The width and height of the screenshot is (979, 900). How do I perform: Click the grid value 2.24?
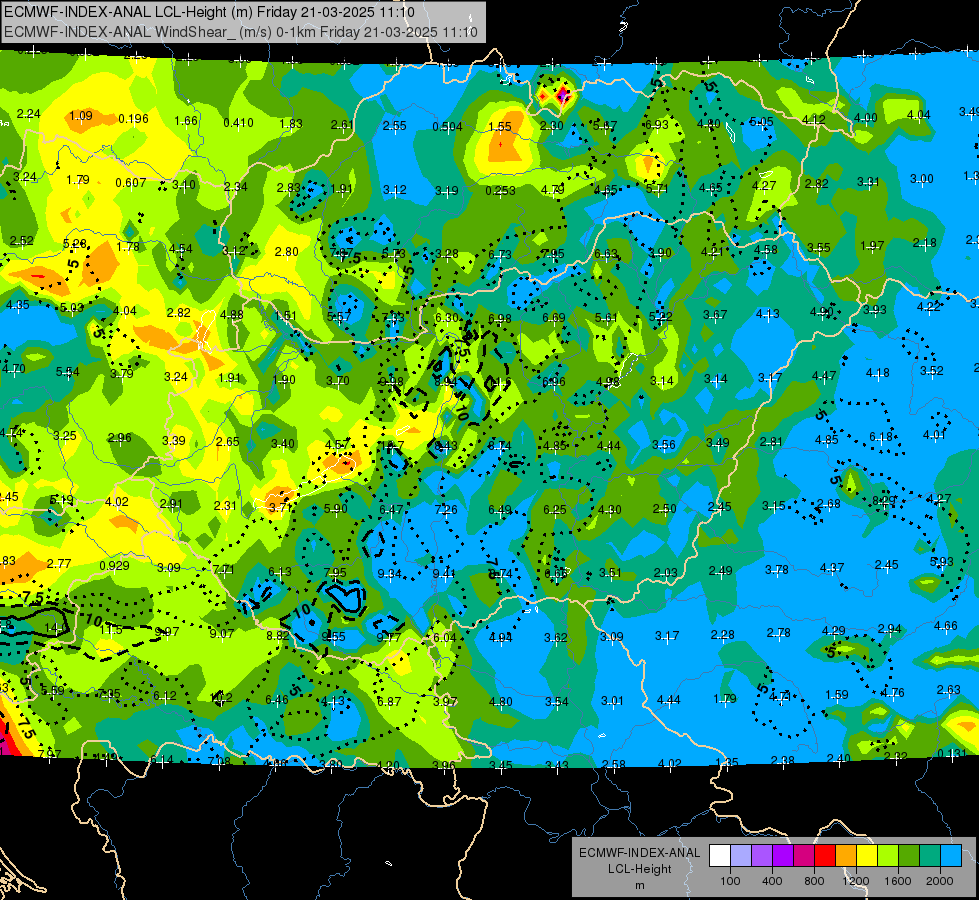click(28, 114)
